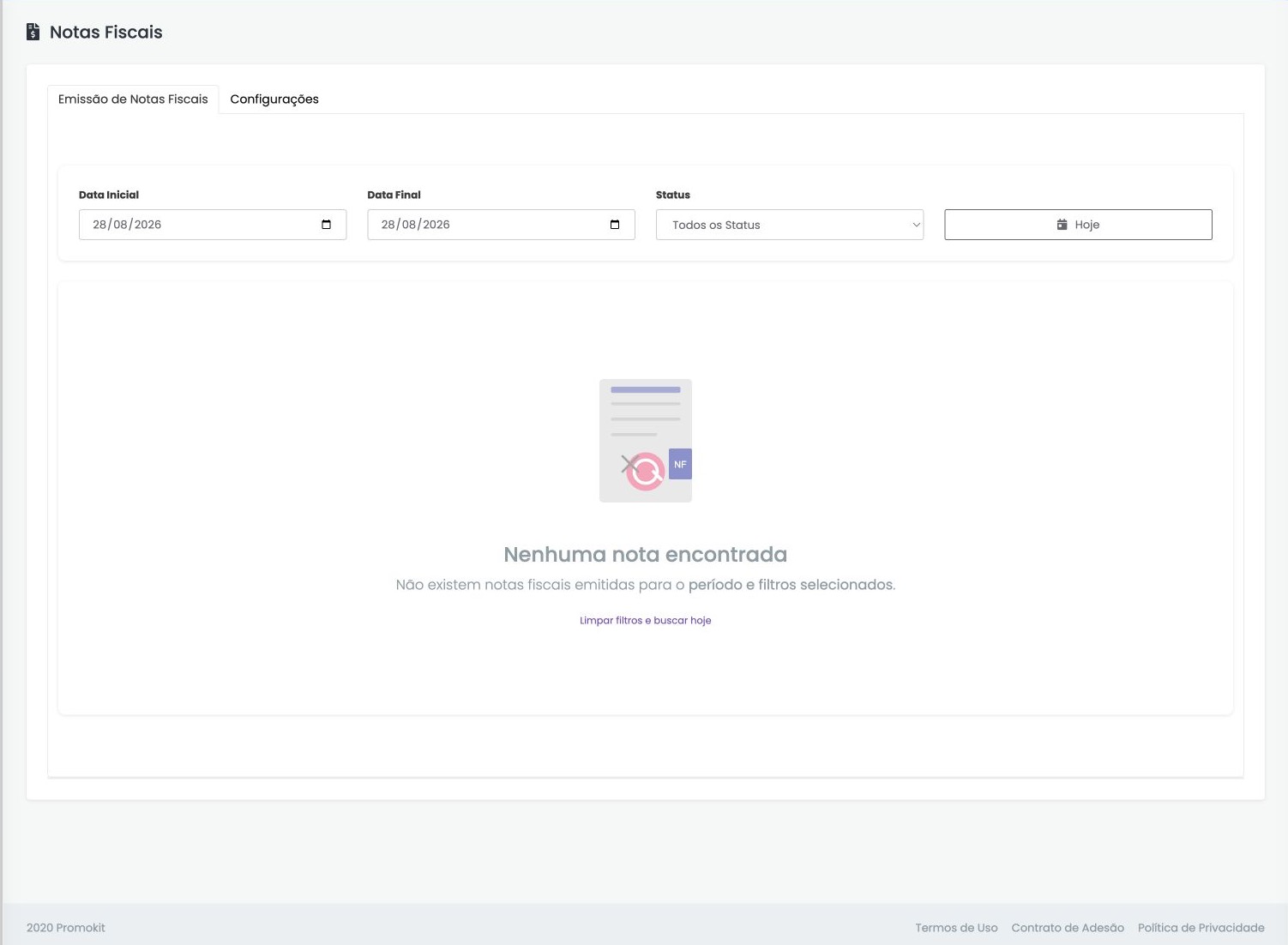The width and height of the screenshot is (1288, 945).
Task: Switch to the Configurações tab
Action: [274, 99]
